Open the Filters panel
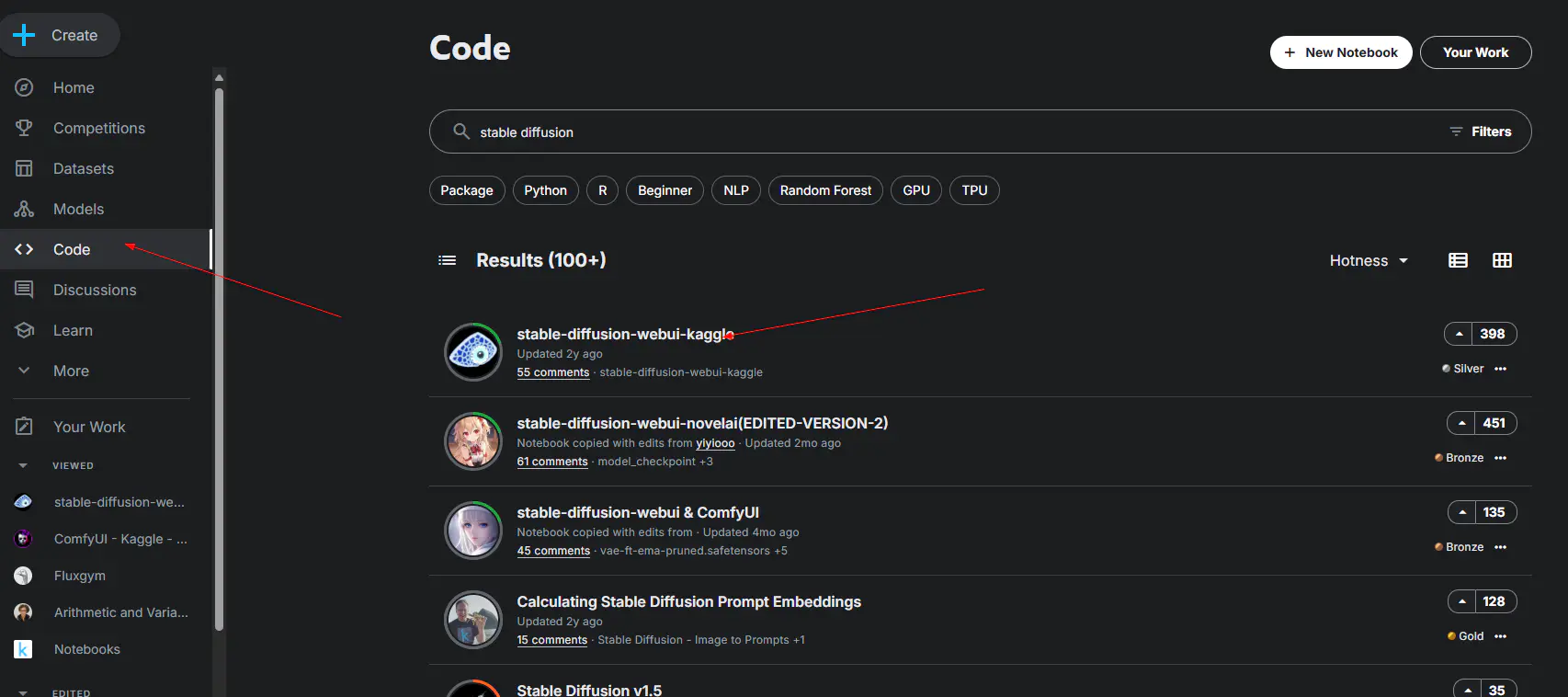Viewport: 1568px width, 697px height. click(x=1481, y=131)
